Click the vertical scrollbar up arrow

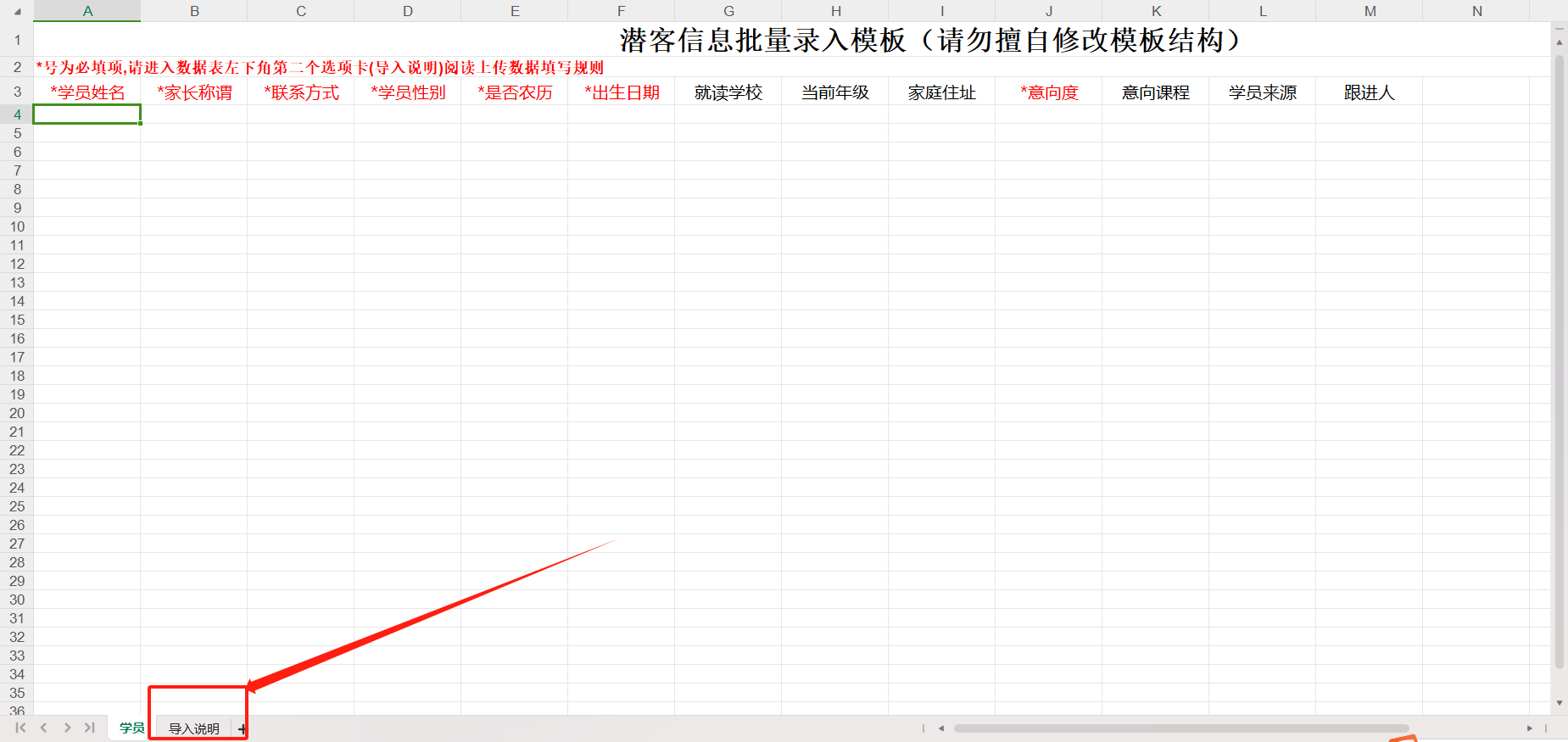pos(1559,42)
